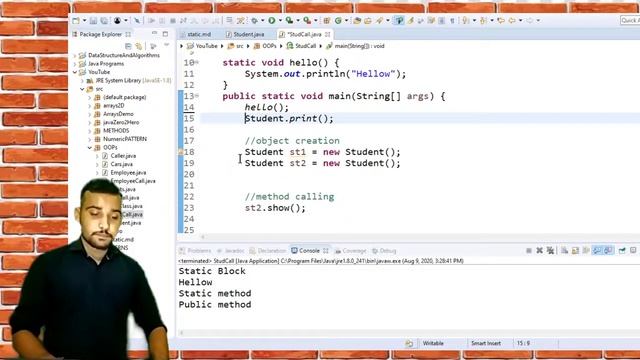Click the Back navigation arrow icon
Image resolution: width=640 pixels, height=360 pixels.
coord(512,20)
